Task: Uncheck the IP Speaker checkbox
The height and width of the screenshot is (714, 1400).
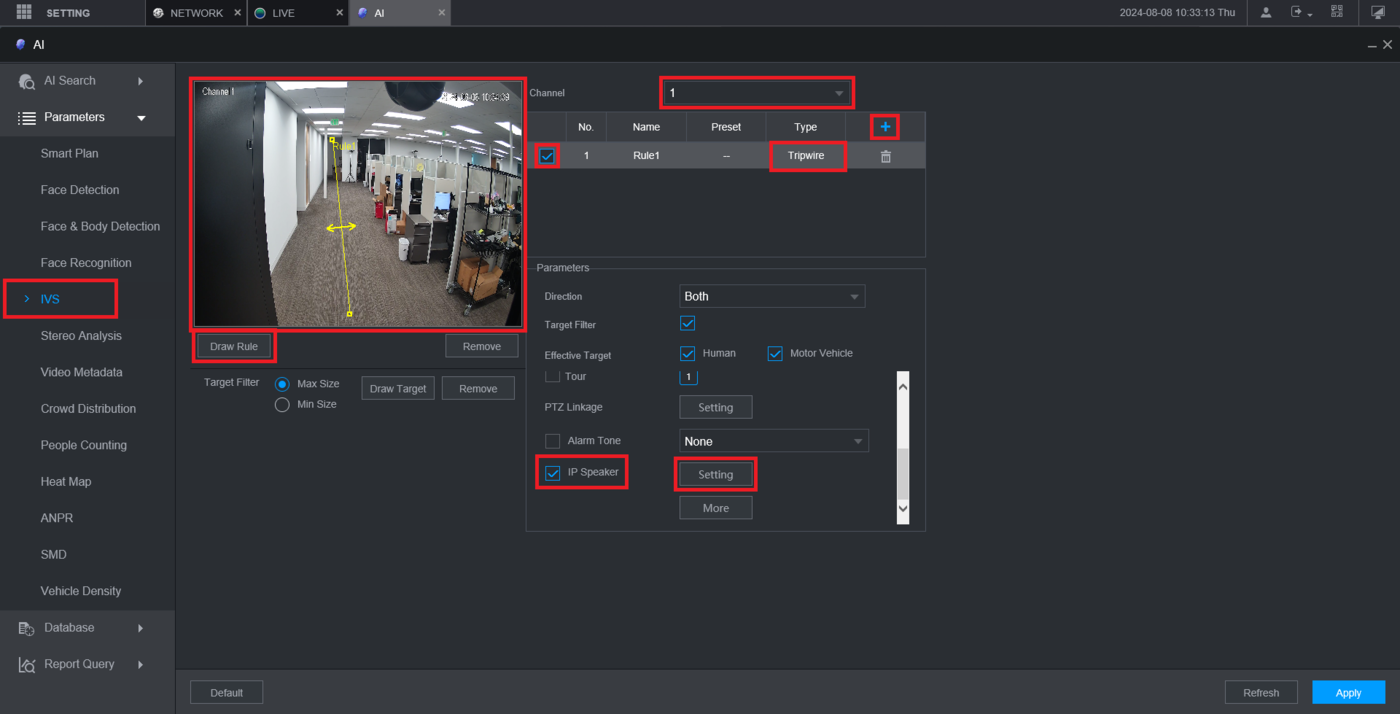Action: 552,473
